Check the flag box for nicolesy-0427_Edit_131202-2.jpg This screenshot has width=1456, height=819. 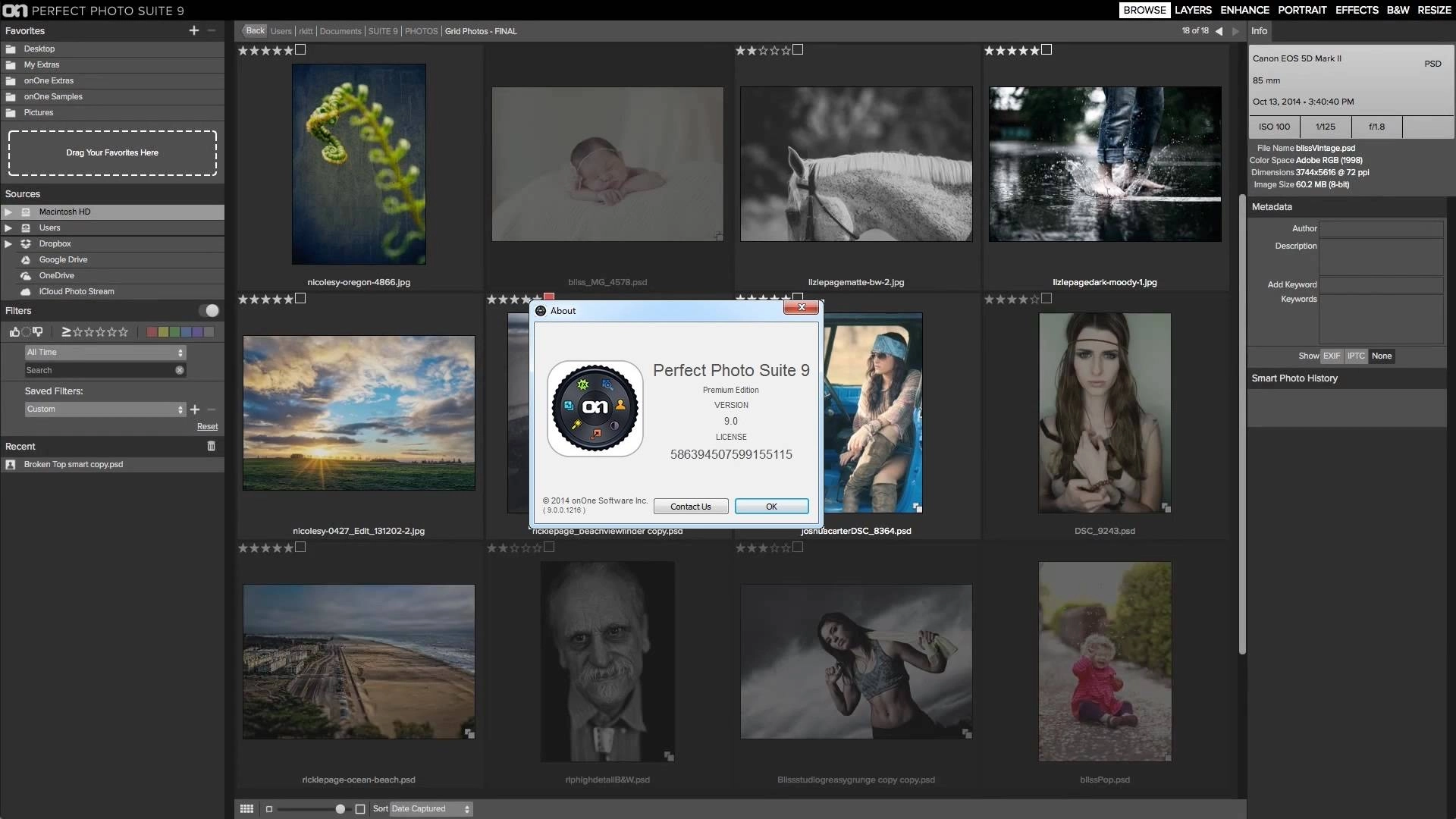[300, 298]
